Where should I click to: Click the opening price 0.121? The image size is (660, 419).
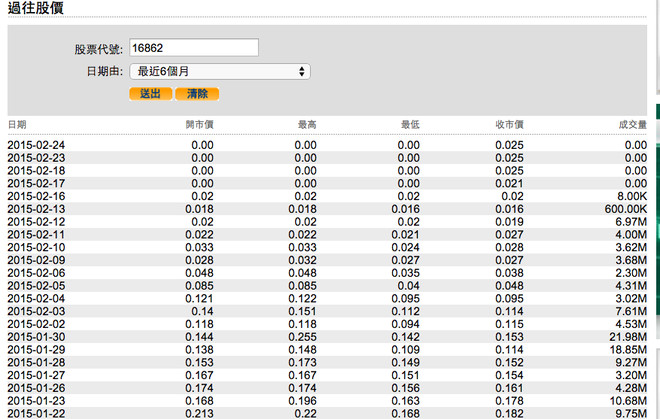point(199,299)
